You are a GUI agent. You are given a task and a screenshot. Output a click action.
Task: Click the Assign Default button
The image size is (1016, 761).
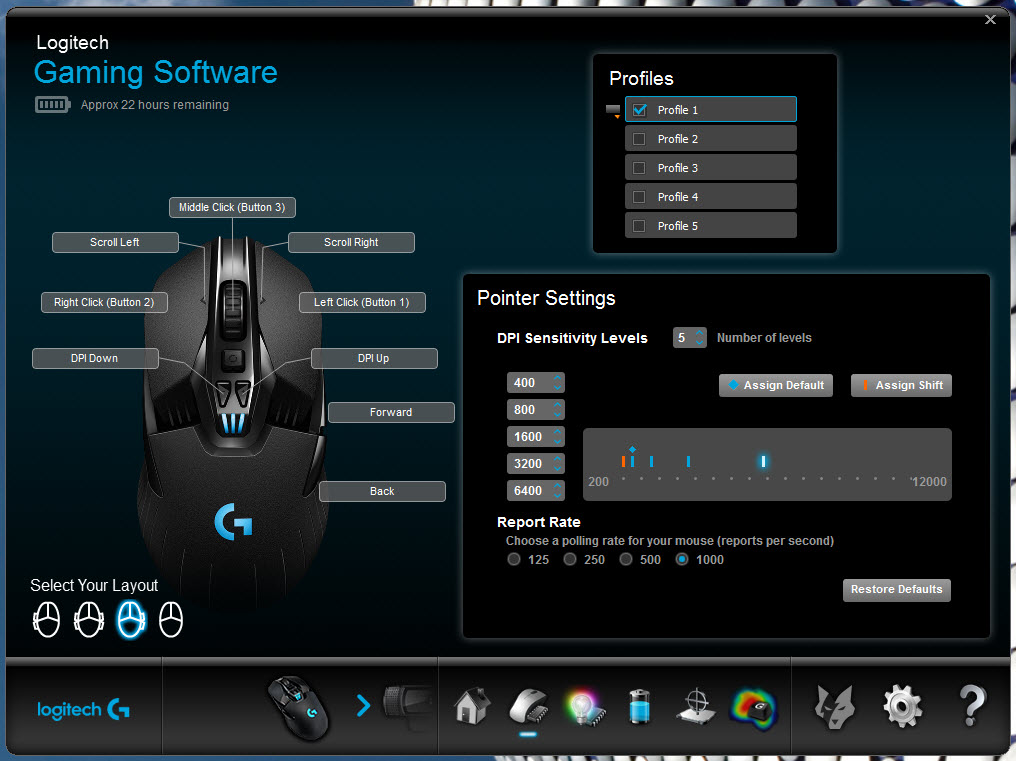pyautogui.click(x=776, y=385)
